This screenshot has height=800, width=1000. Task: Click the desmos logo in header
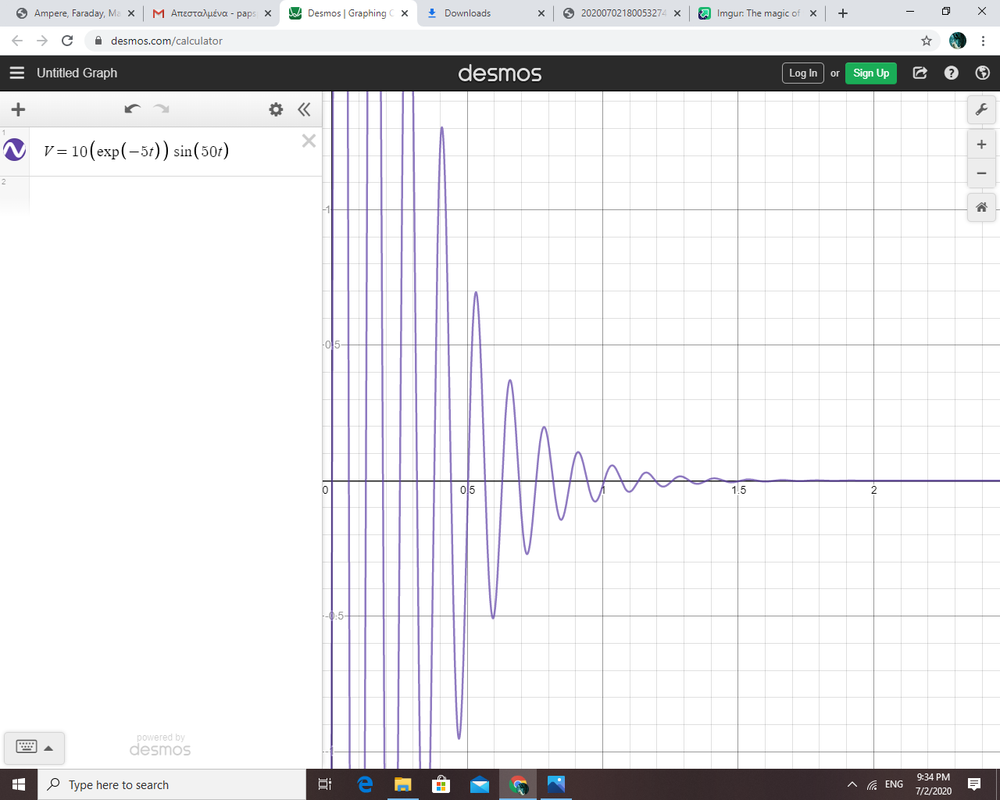[x=499, y=73]
